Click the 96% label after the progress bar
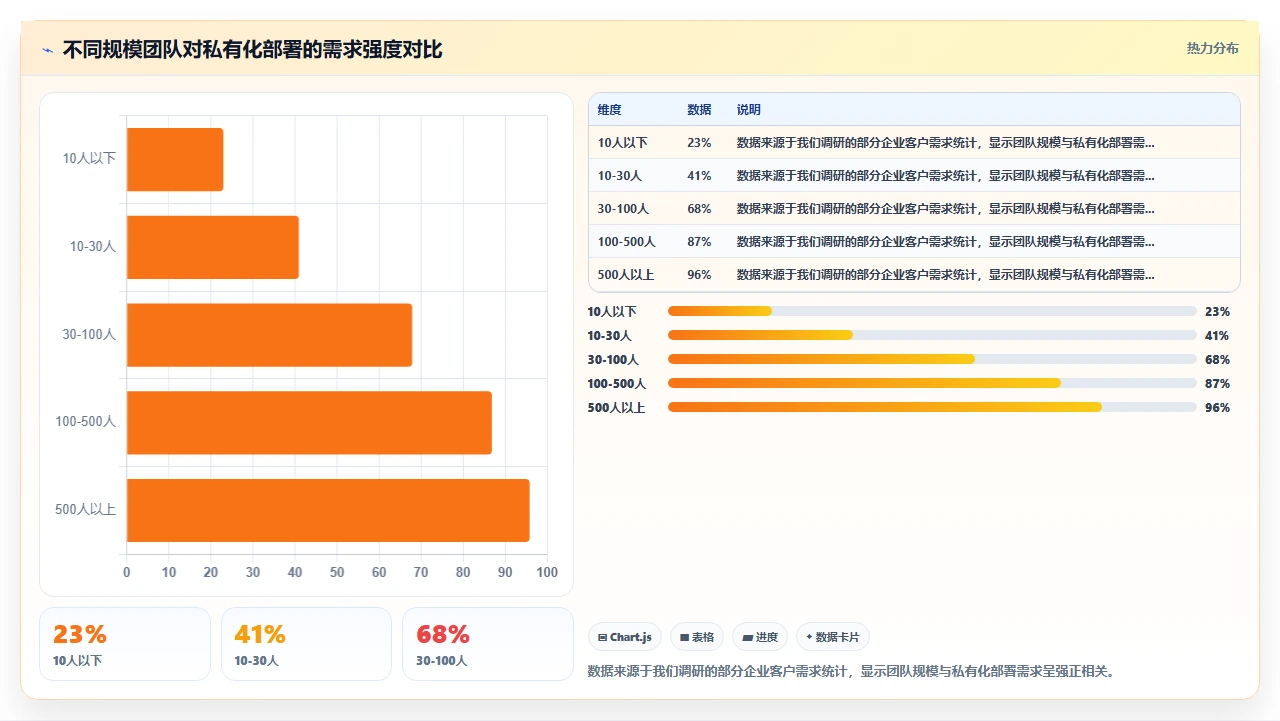The width and height of the screenshot is (1280, 721). click(1217, 408)
